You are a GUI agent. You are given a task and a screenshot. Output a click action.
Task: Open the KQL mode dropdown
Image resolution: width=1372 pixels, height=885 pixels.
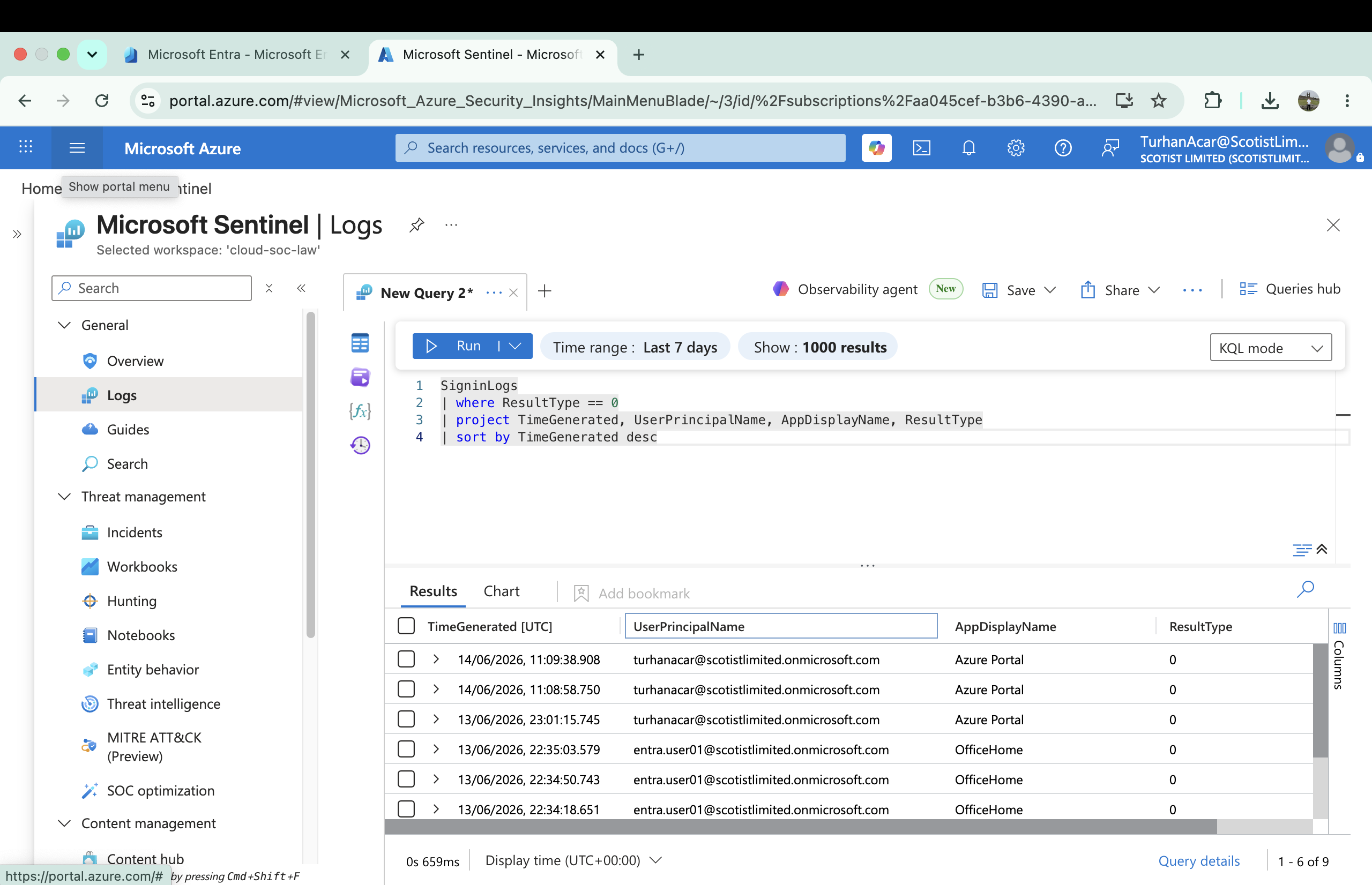pyautogui.click(x=1270, y=348)
